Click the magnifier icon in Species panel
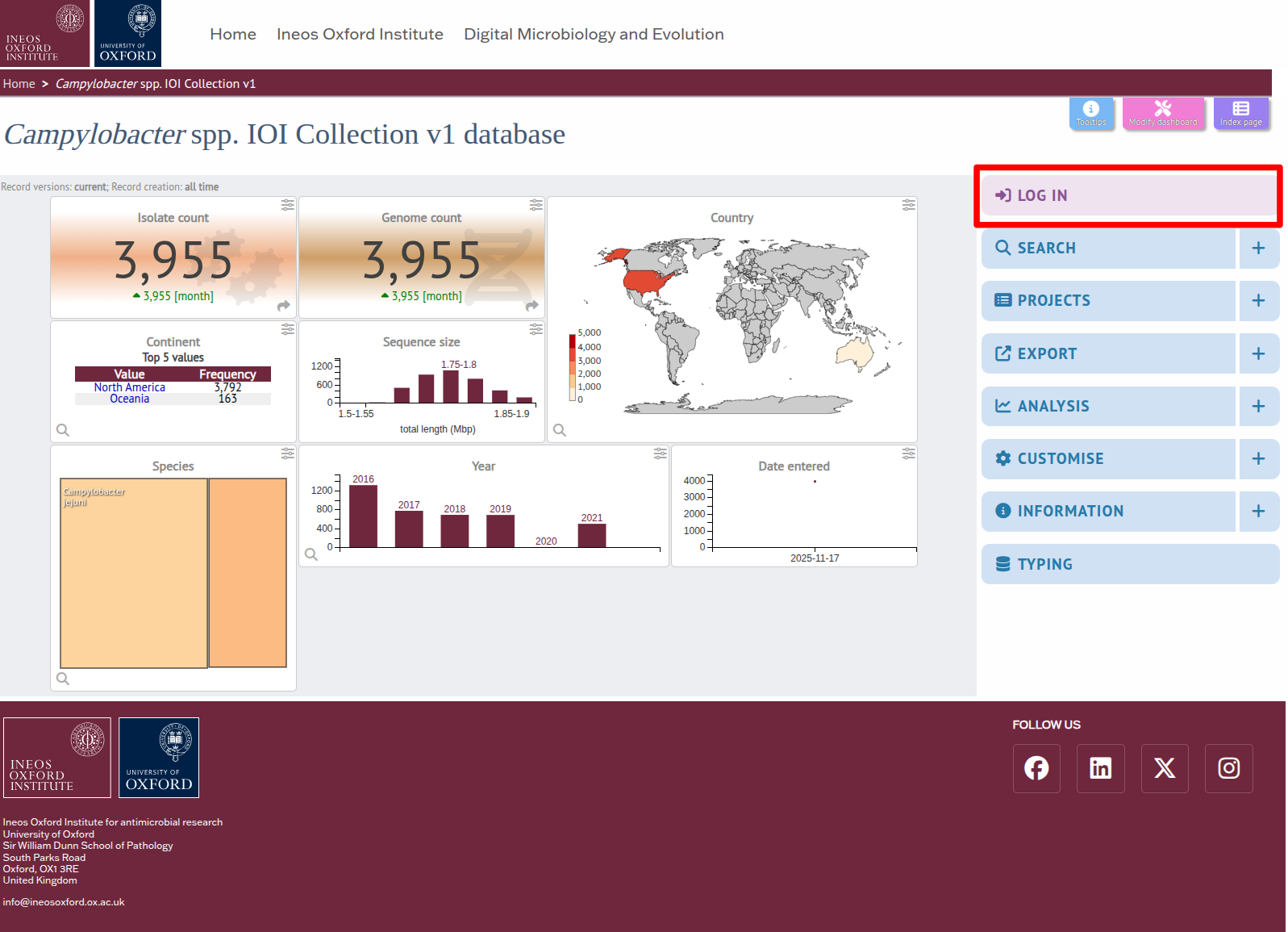The height and width of the screenshot is (932, 1288). 63,679
